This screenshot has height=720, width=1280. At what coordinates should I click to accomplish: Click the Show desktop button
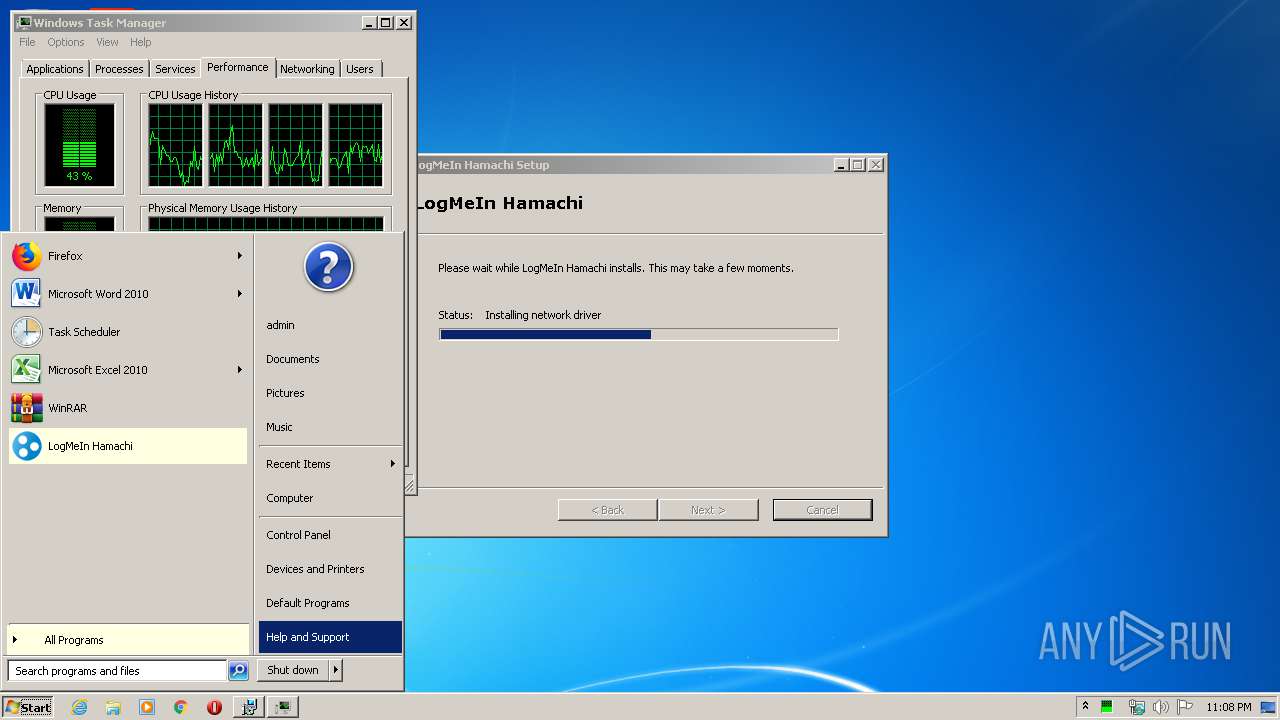tap(1269, 707)
